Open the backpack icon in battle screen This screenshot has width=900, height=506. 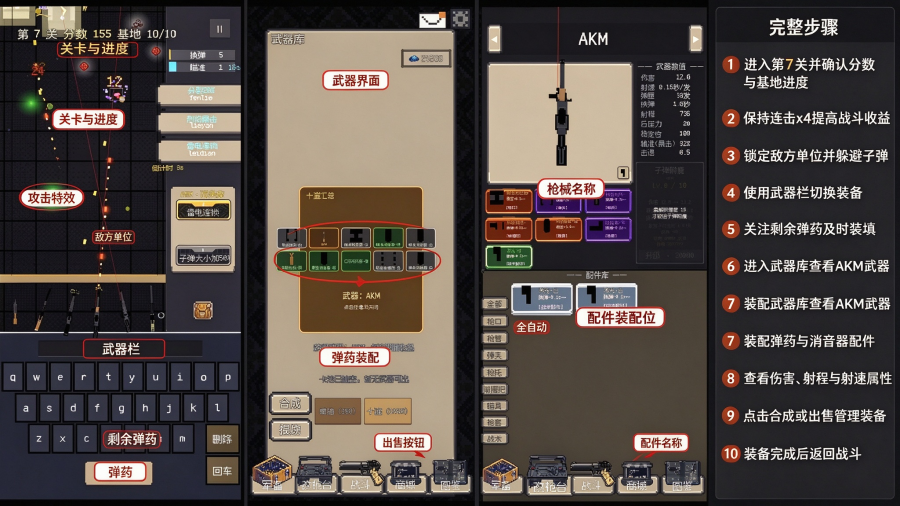[203, 310]
